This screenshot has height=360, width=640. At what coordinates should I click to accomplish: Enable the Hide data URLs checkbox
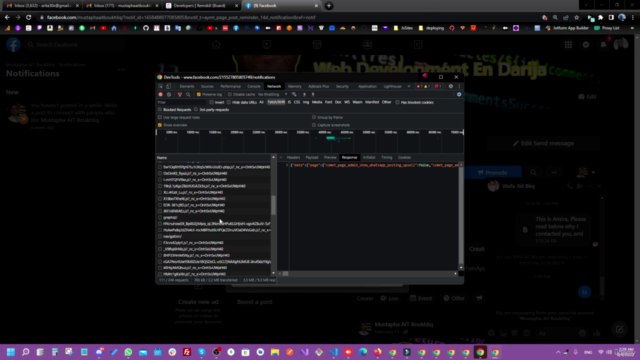click(x=229, y=102)
